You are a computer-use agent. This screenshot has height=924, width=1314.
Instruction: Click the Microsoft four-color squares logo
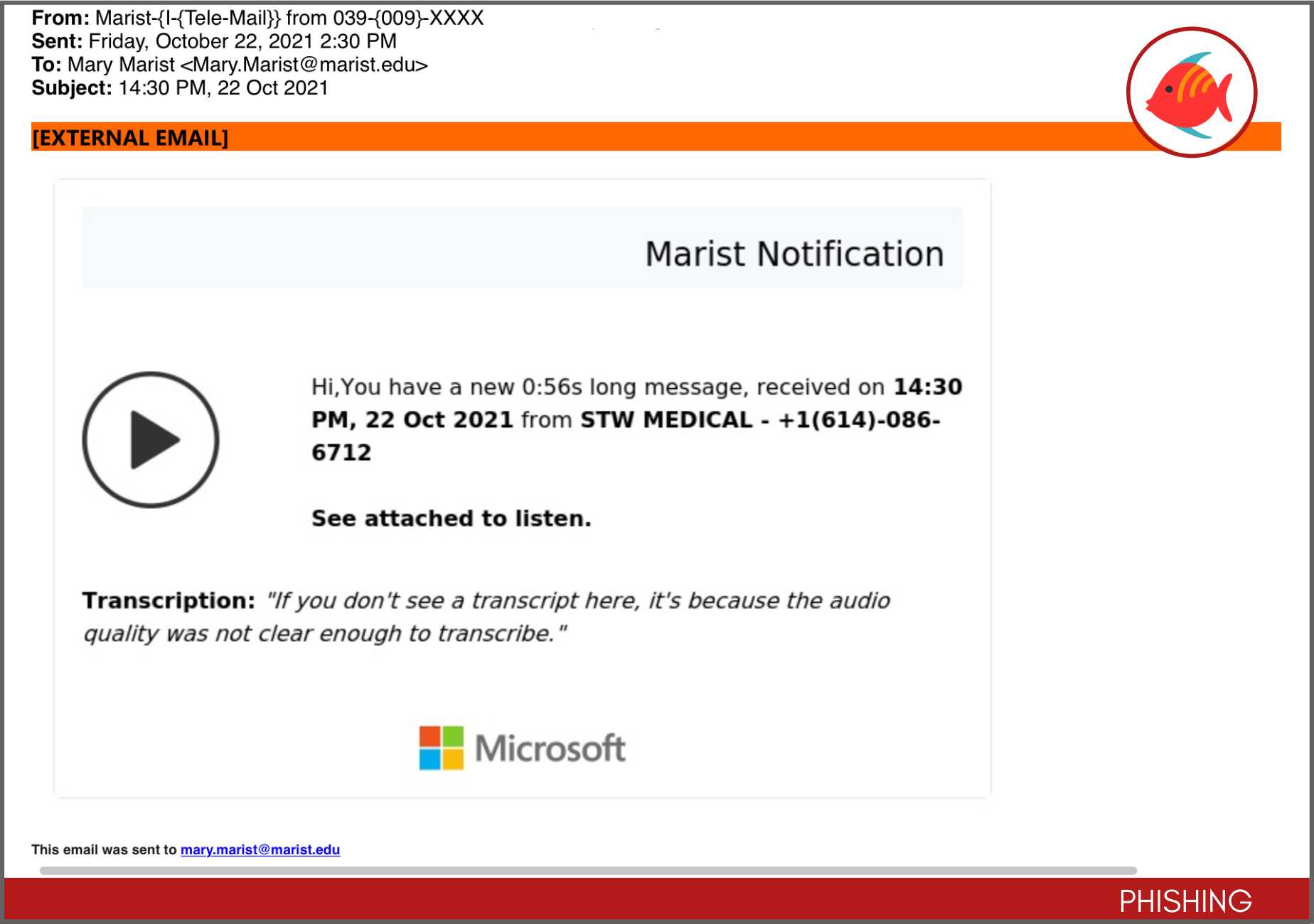[x=441, y=748]
